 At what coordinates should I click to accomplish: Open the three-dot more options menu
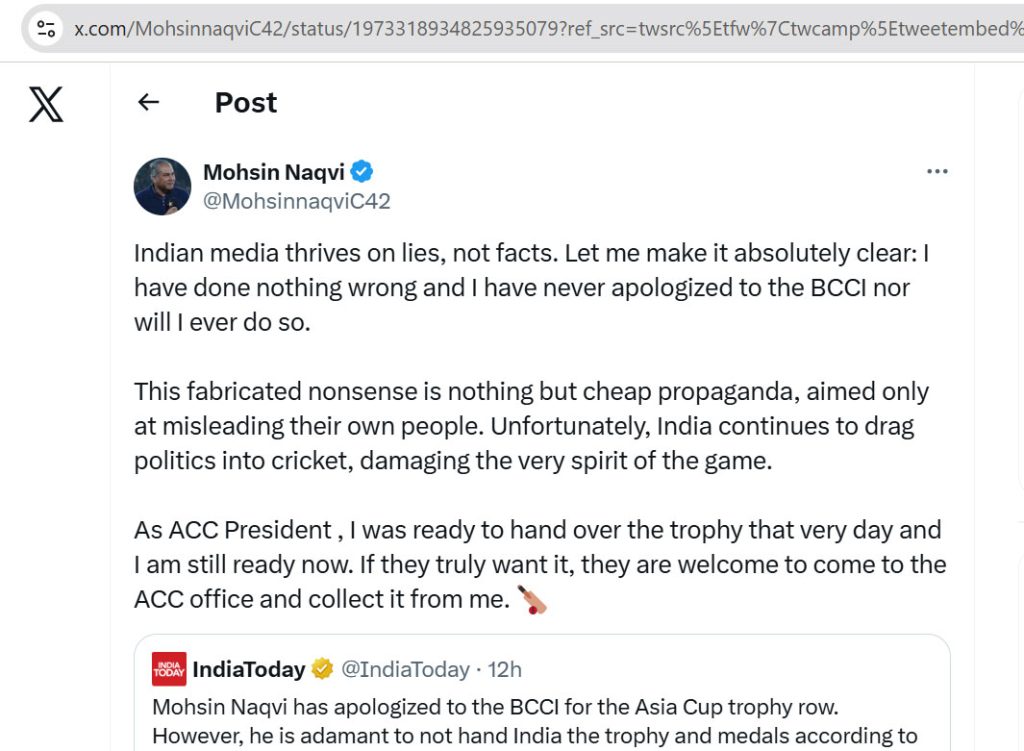937,172
